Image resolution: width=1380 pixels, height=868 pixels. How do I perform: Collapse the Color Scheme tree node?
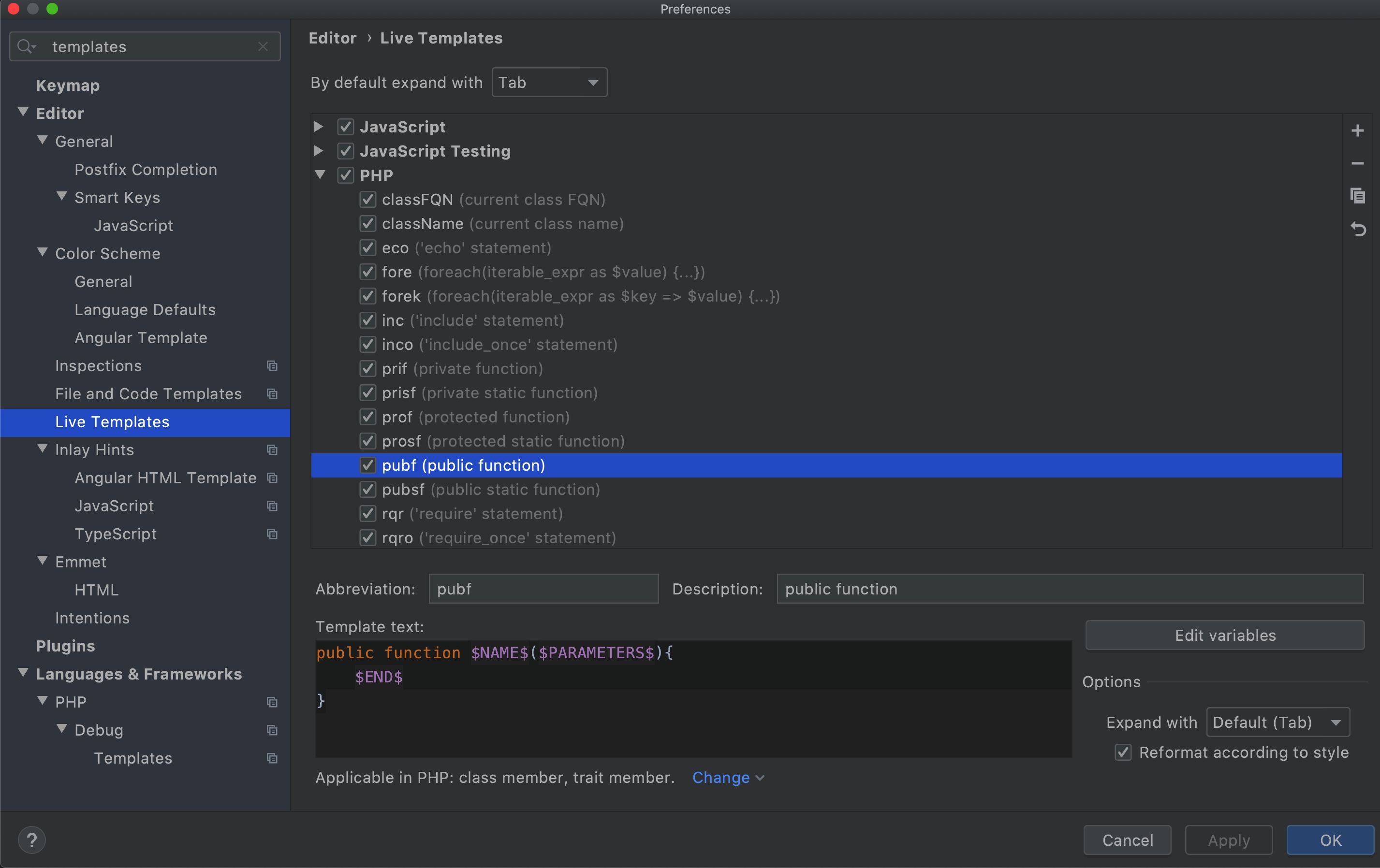43,253
